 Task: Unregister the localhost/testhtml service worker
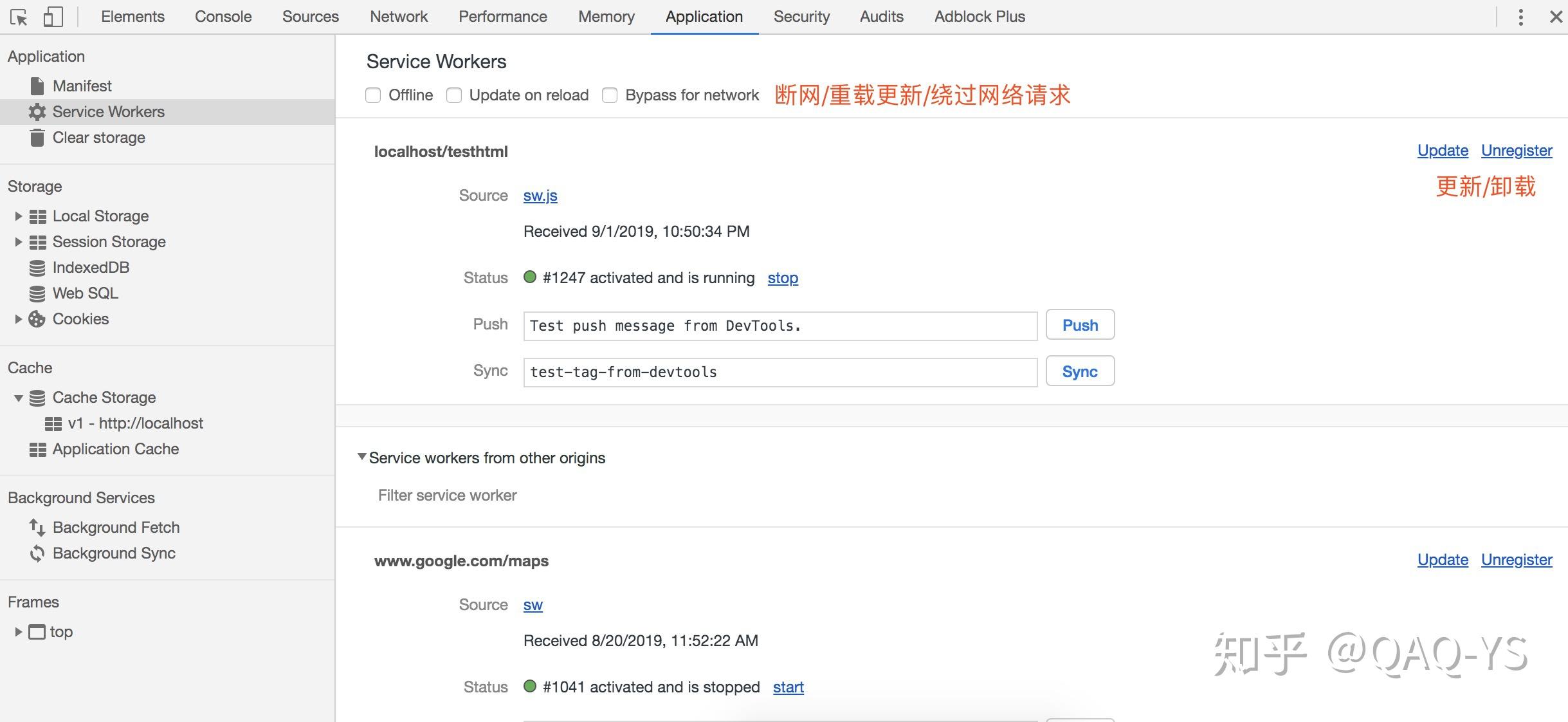tap(1516, 150)
